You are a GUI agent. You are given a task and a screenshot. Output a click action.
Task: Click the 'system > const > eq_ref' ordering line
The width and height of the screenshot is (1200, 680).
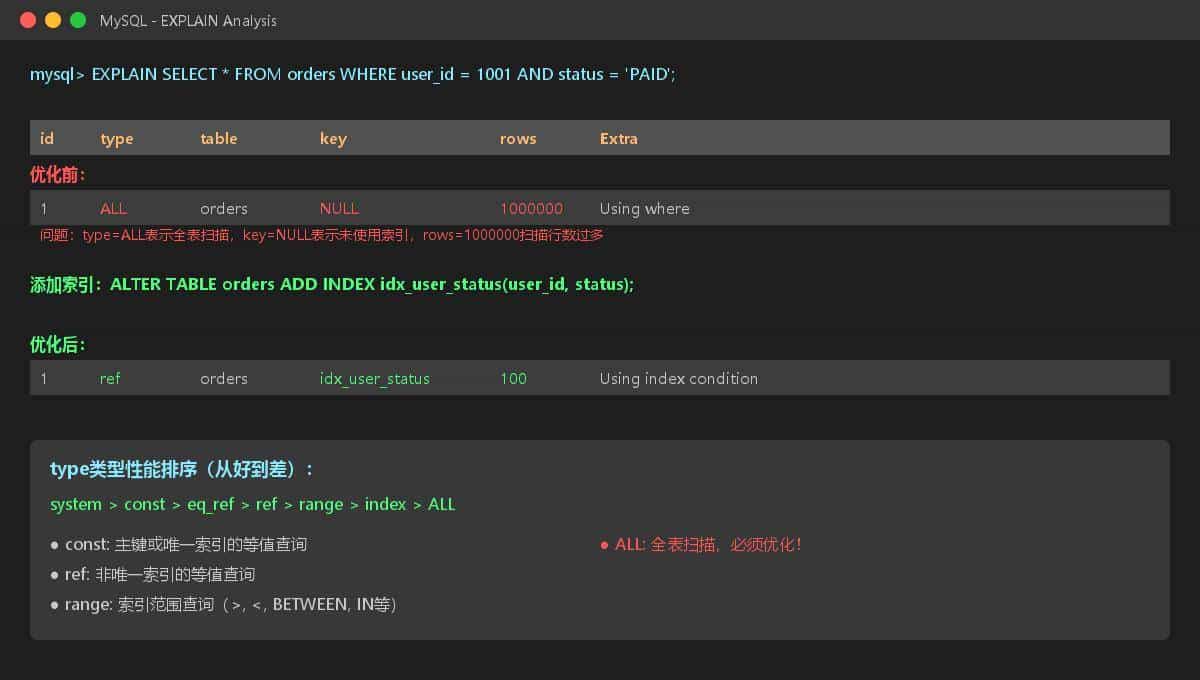click(x=252, y=505)
